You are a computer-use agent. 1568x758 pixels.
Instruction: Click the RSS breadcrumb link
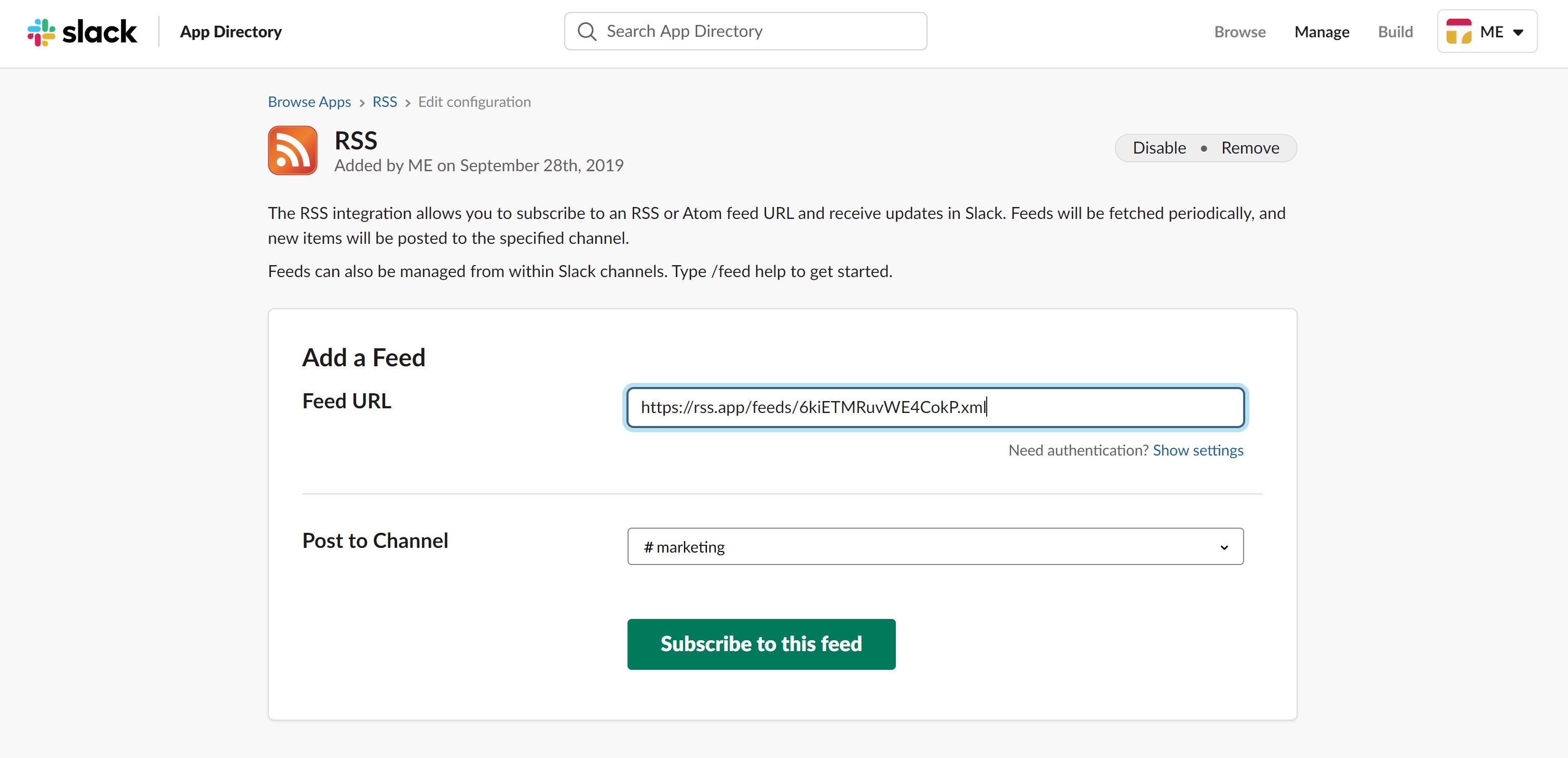(x=385, y=102)
